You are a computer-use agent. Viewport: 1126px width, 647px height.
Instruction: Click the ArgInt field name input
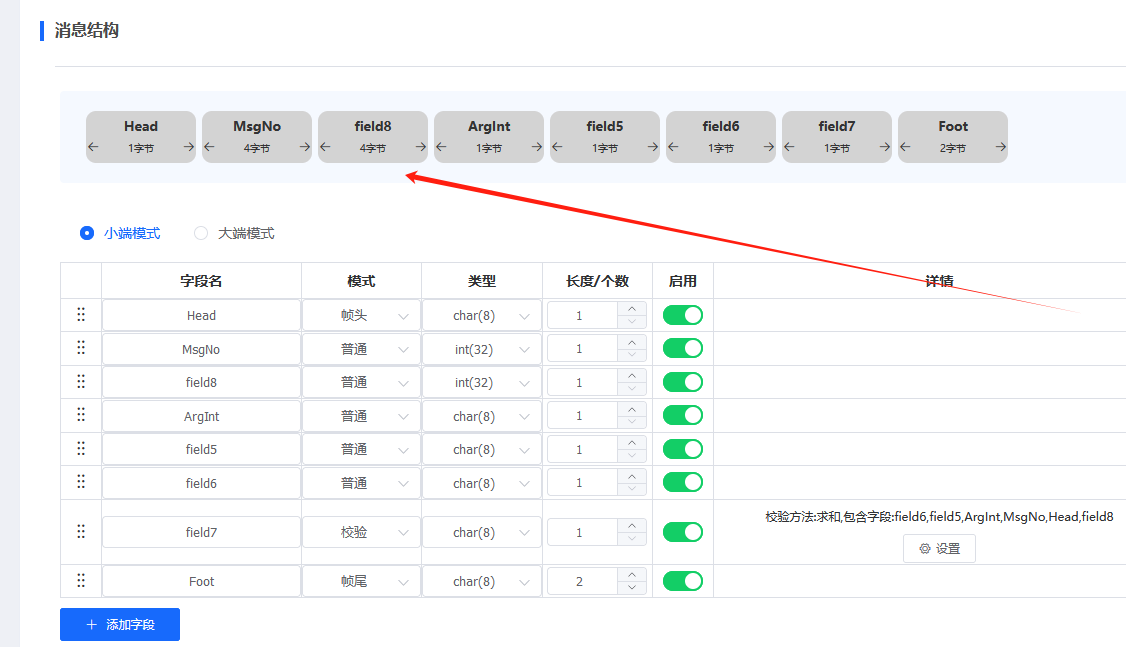pyautogui.click(x=201, y=416)
